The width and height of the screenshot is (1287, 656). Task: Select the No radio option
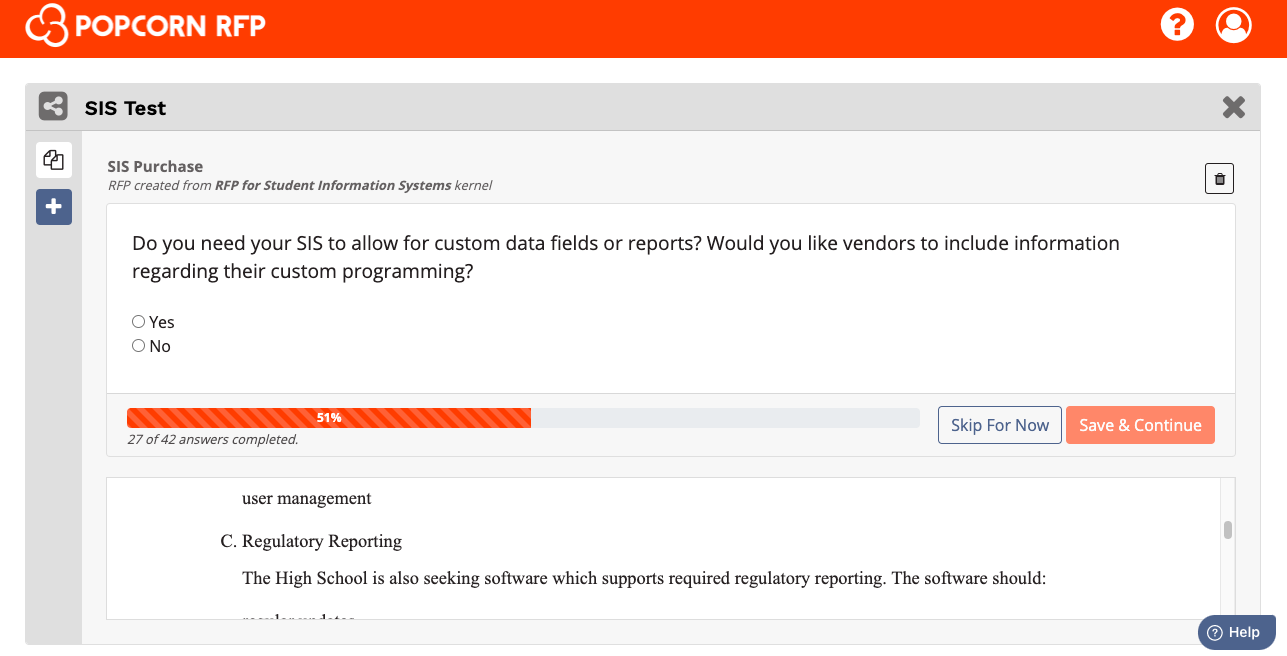(x=139, y=346)
